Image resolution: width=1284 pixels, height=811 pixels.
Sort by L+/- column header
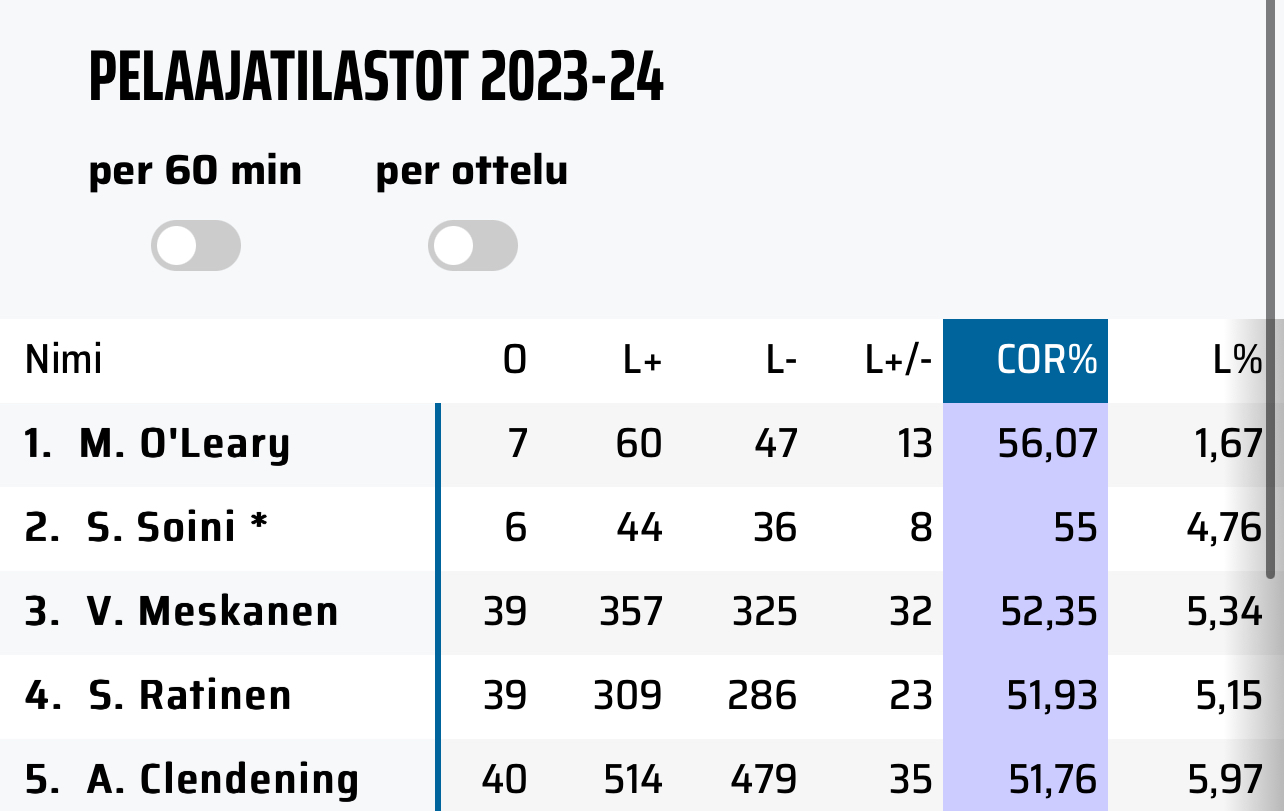[898, 360]
